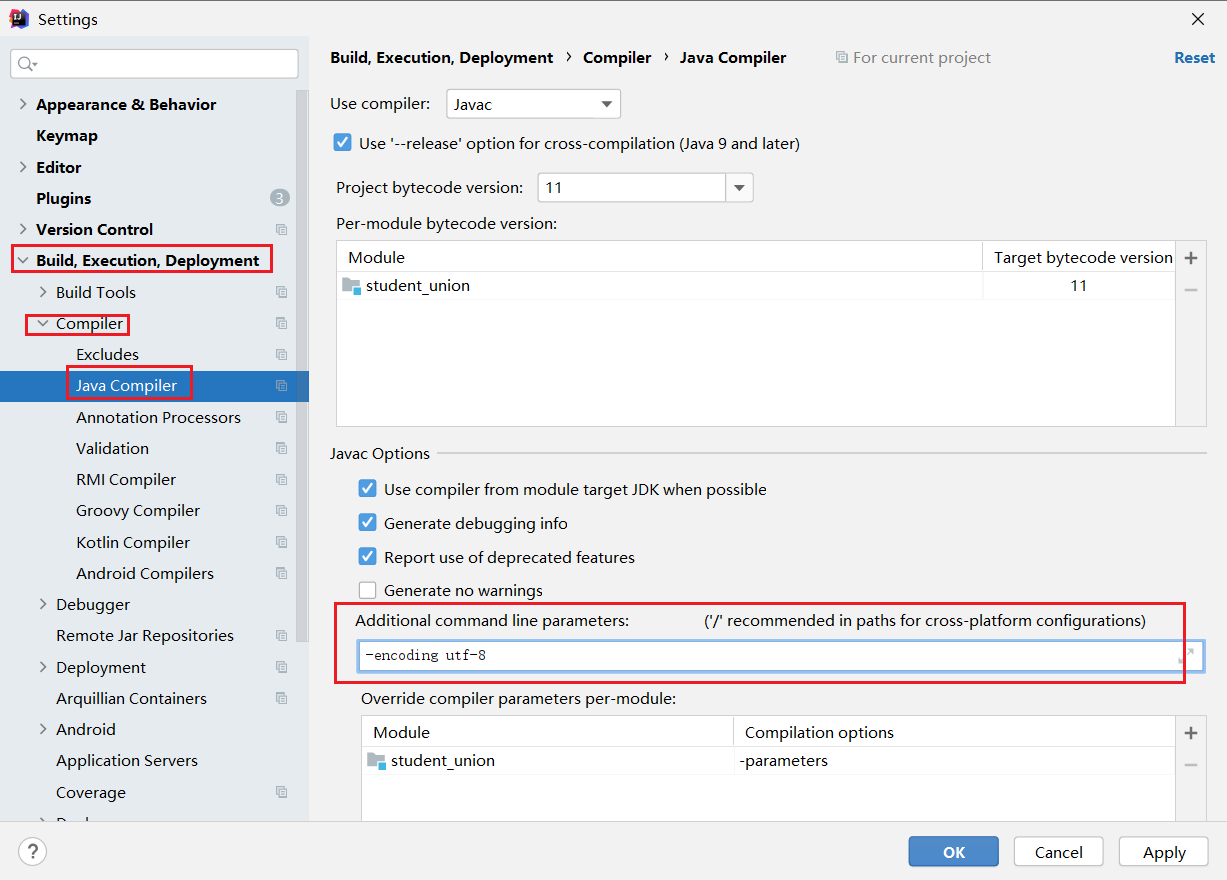Click project-level icon beside Annotation Processors
This screenshot has width=1227, height=880.
[x=281, y=417]
